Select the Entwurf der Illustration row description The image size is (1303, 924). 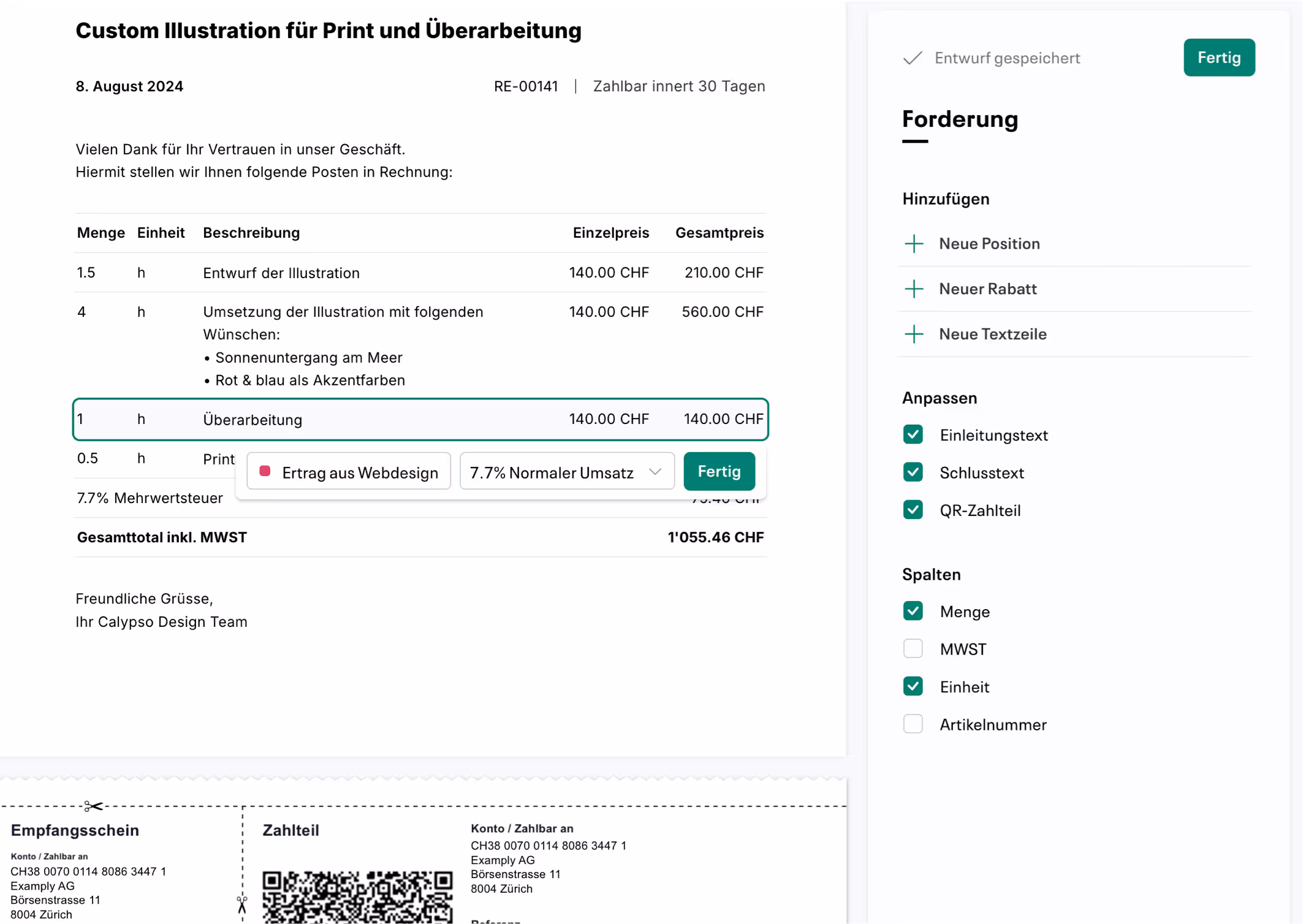coord(281,273)
